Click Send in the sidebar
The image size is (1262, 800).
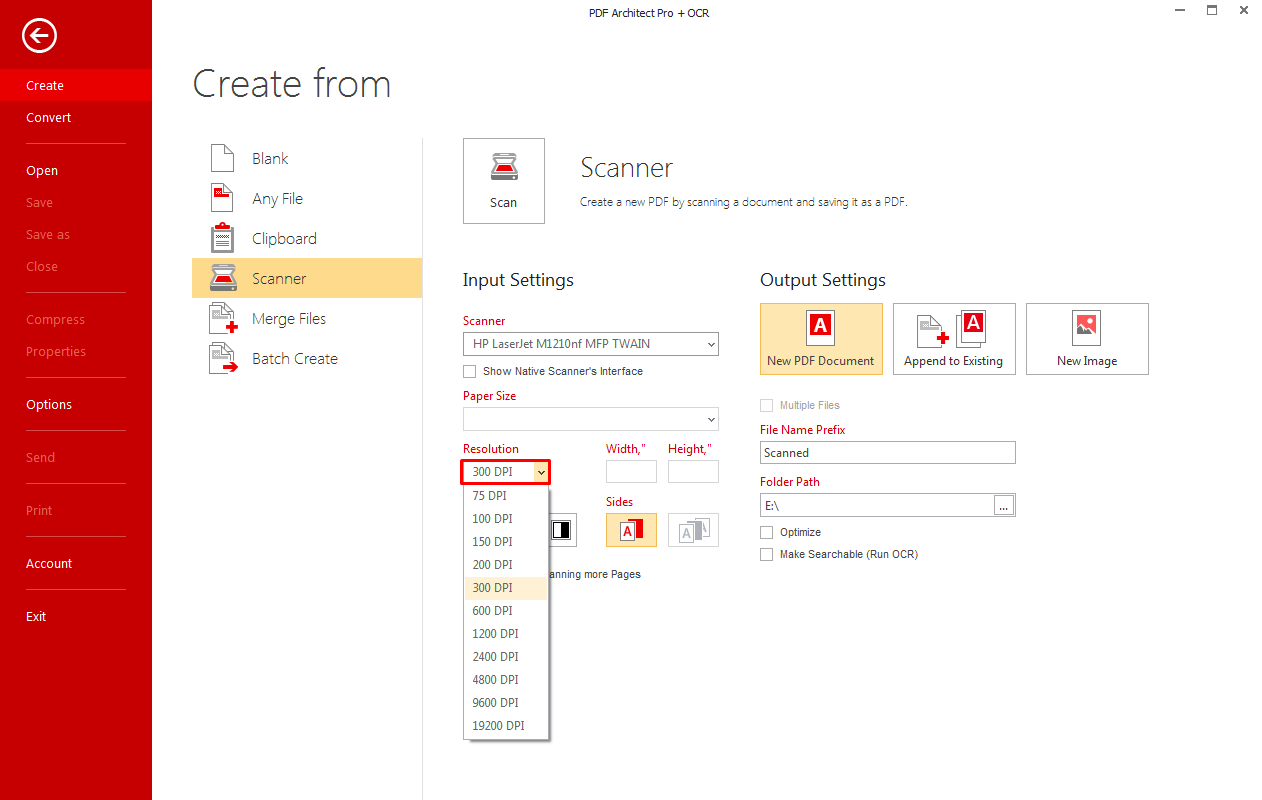76,458
